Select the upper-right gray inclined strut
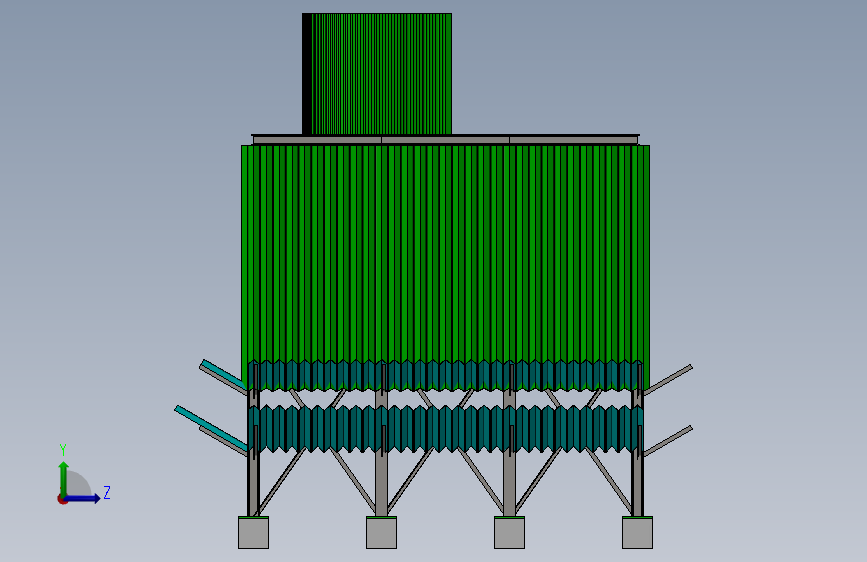Viewport: 867px width, 562px height. (x=668, y=379)
